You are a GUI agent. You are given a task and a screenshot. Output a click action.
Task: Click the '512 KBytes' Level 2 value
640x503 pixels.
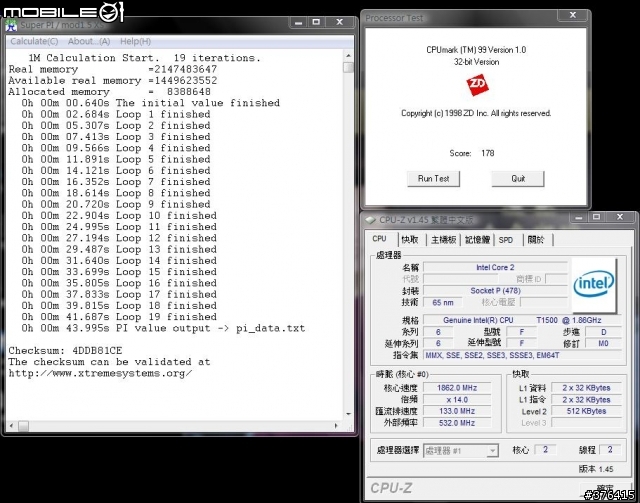[586, 411]
